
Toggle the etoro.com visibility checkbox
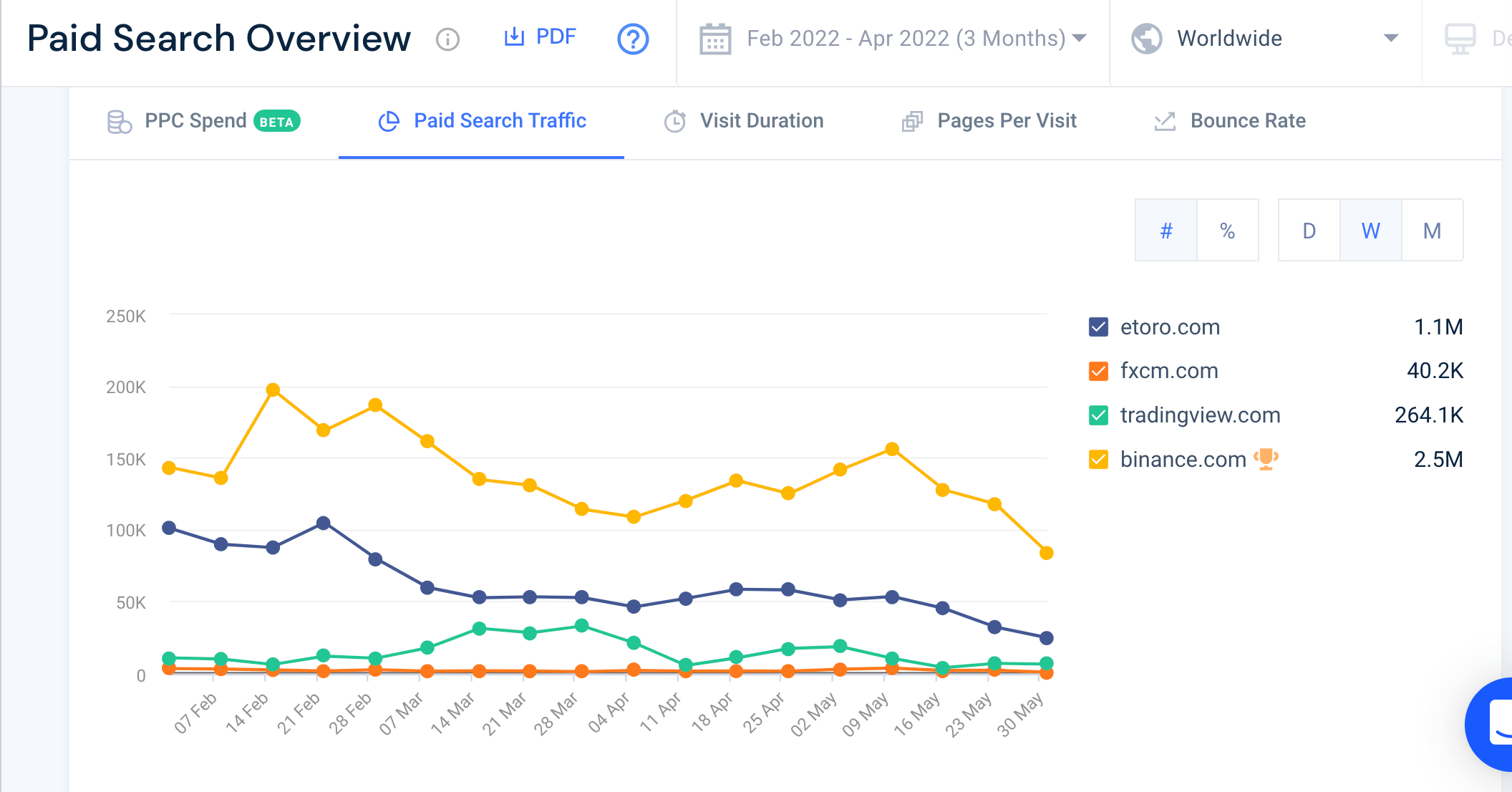(1098, 327)
